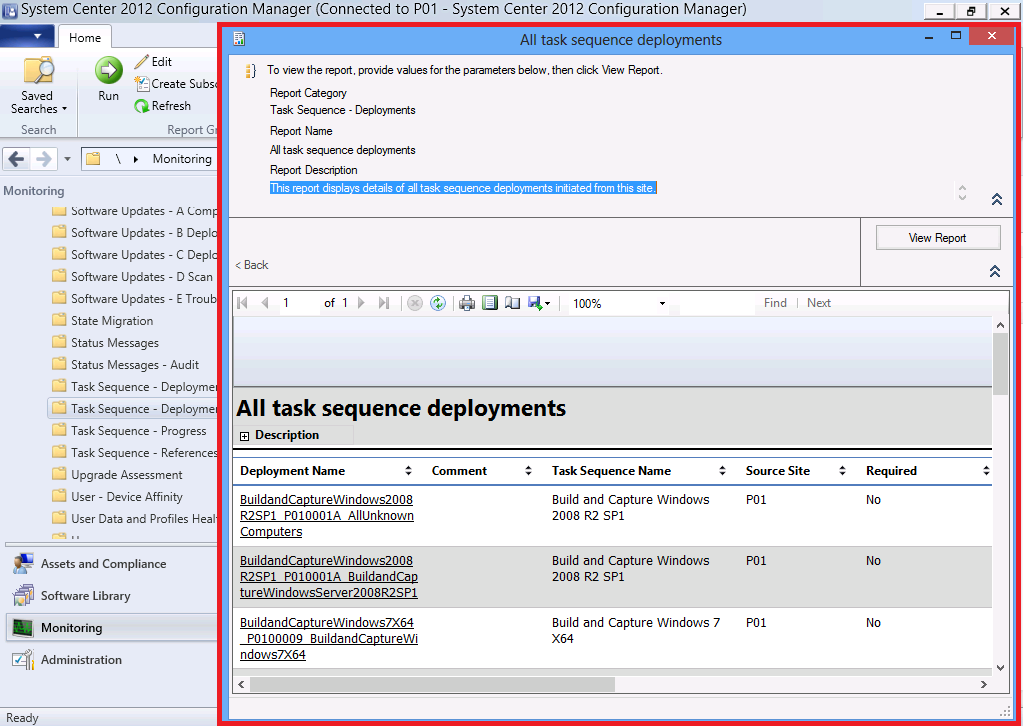The width and height of the screenshot is (1023, 726).
Task: Expand breadcrumb arrow before Monitoring
Action: point(136,159)
